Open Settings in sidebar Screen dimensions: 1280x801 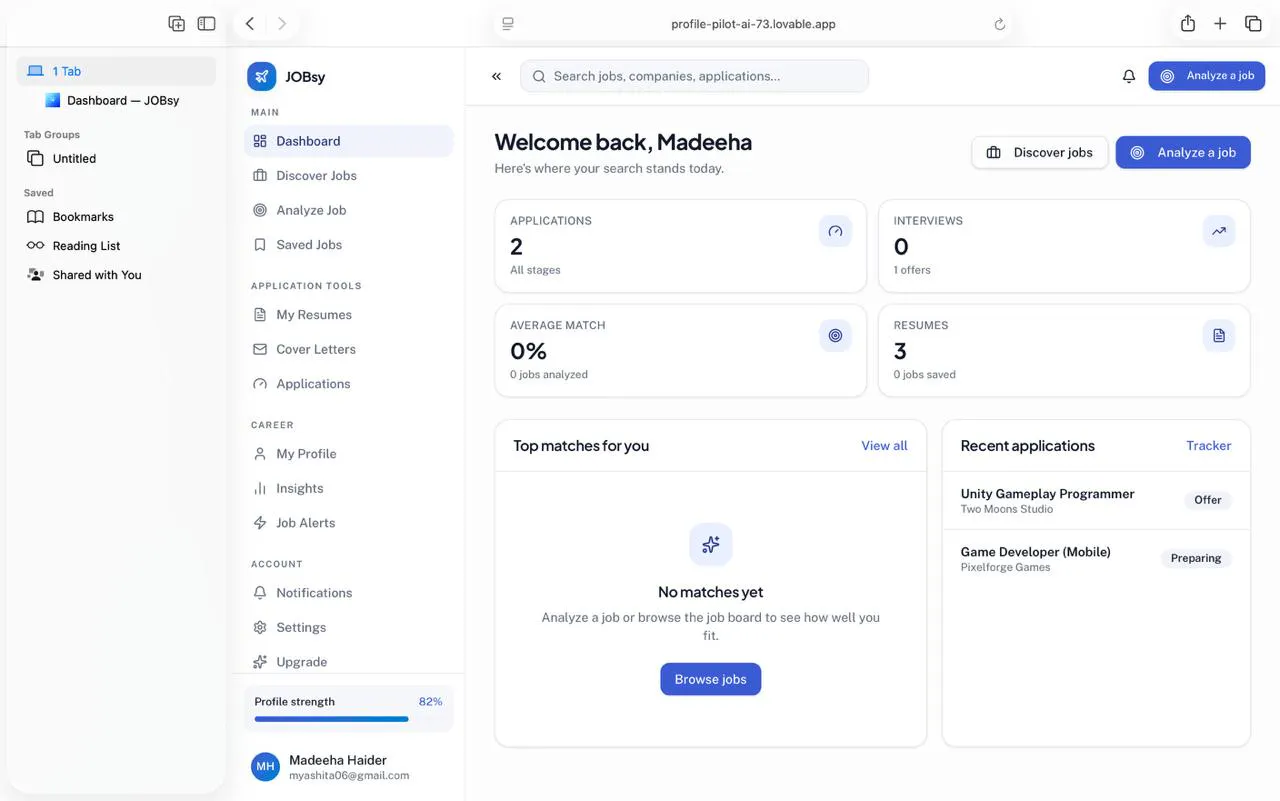(x=348, y=627)
